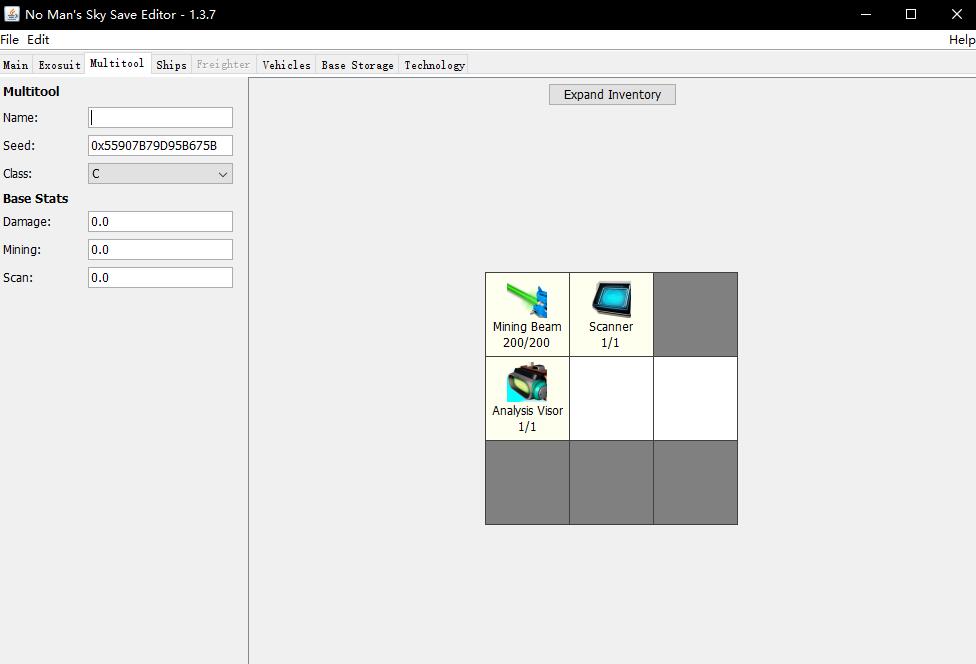
Task: Select the Multitool tab
Action: click(x=117, y=63)
